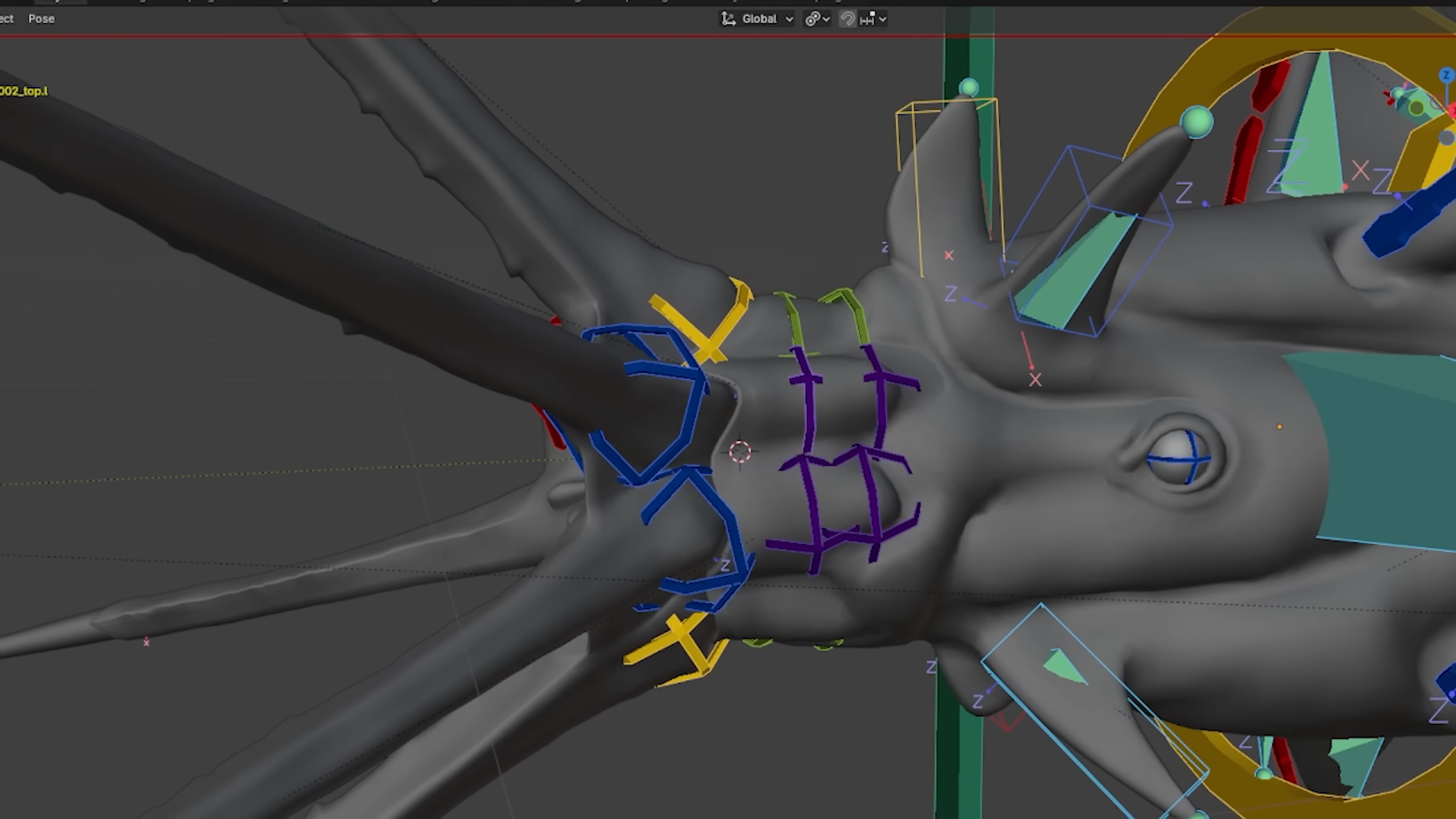
Task: Expand the snapping options dropdown arrow
Action: pyautogui.click(x=883, y=19)
